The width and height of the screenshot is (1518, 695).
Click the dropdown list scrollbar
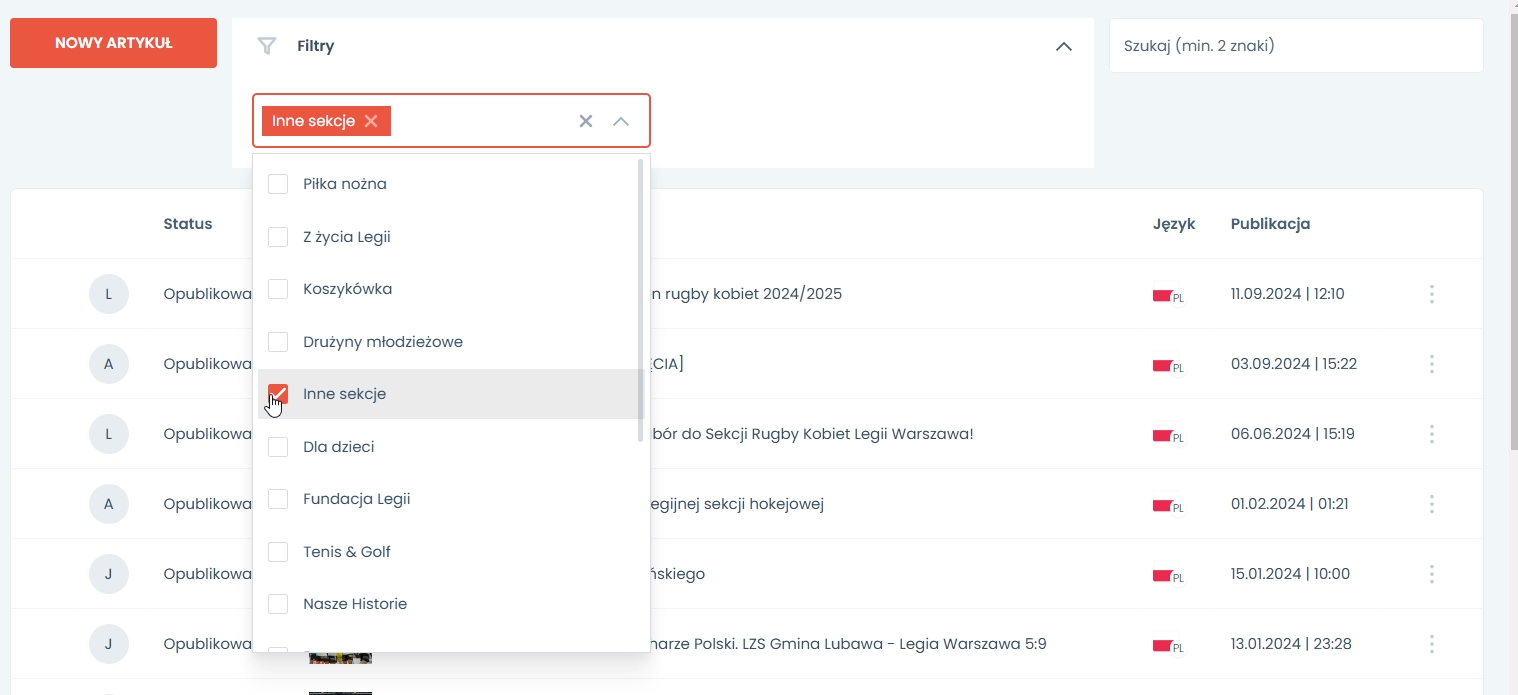click(x=641, y=300)
